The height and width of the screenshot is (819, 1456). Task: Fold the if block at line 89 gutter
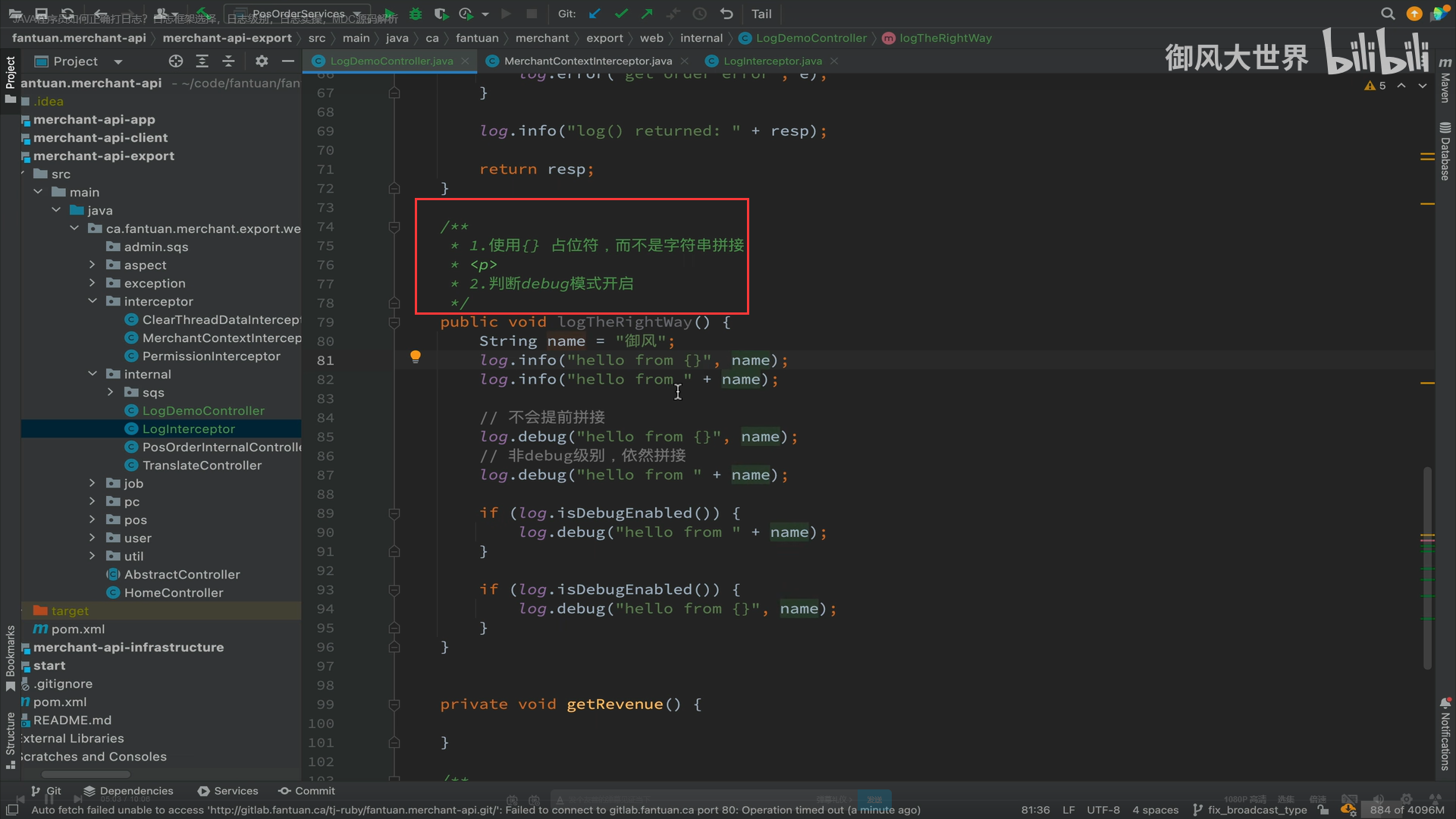coord(394,513)
